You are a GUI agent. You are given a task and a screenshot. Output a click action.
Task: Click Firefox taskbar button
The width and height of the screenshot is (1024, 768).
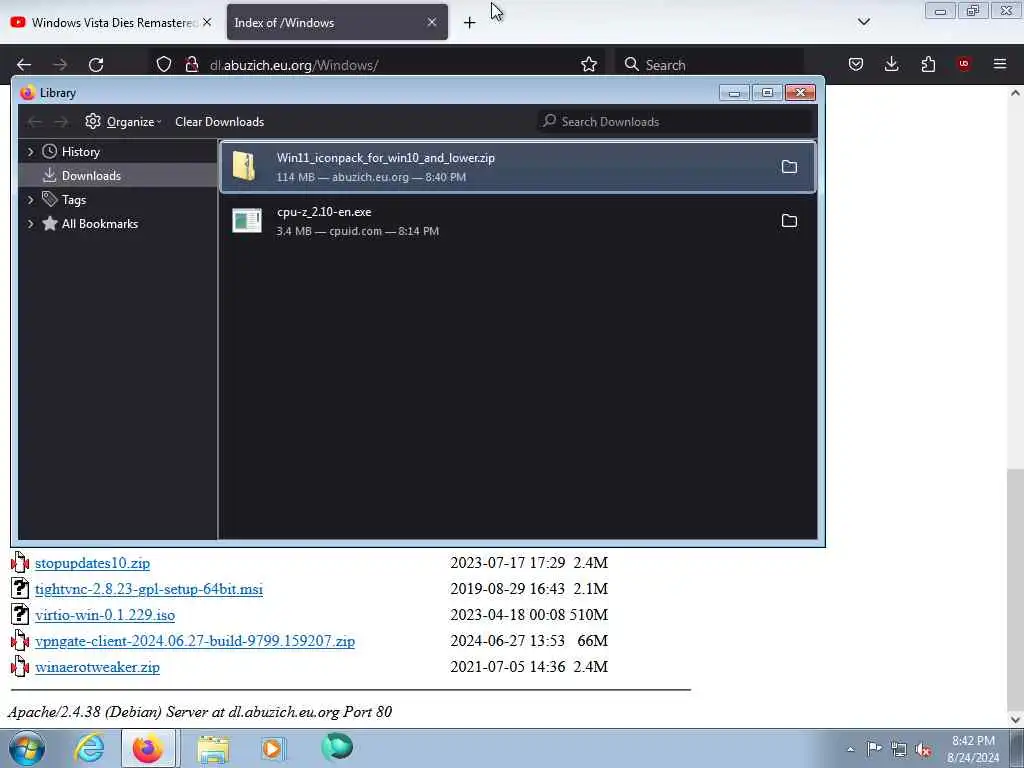(x=148, y=748)
